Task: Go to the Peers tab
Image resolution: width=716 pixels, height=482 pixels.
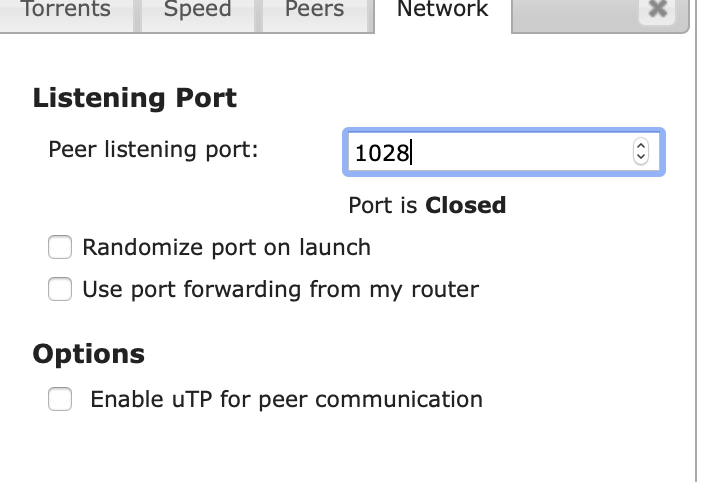Action: tap(314, 10)
